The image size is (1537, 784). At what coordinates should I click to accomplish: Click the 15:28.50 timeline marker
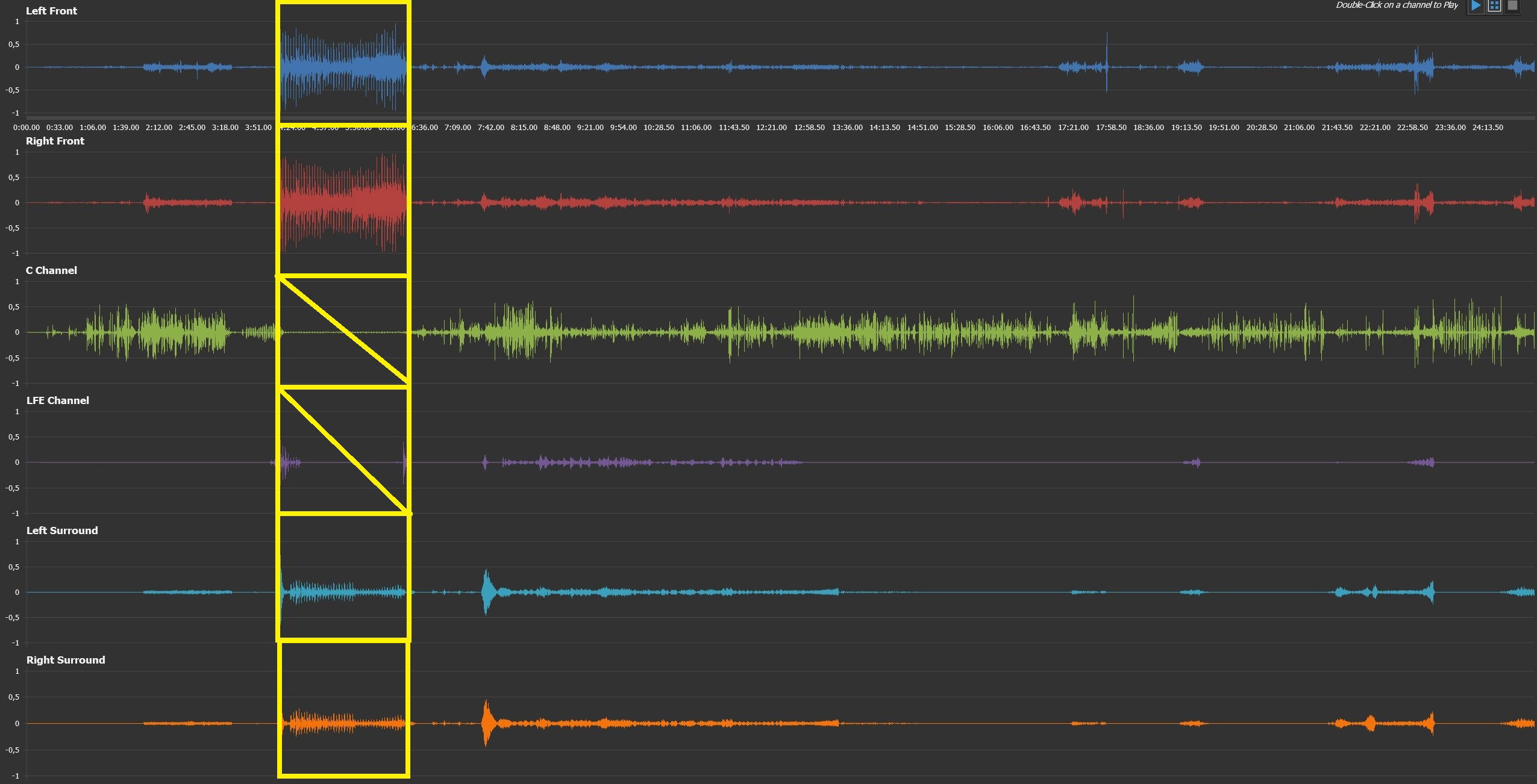coord(960,128)
